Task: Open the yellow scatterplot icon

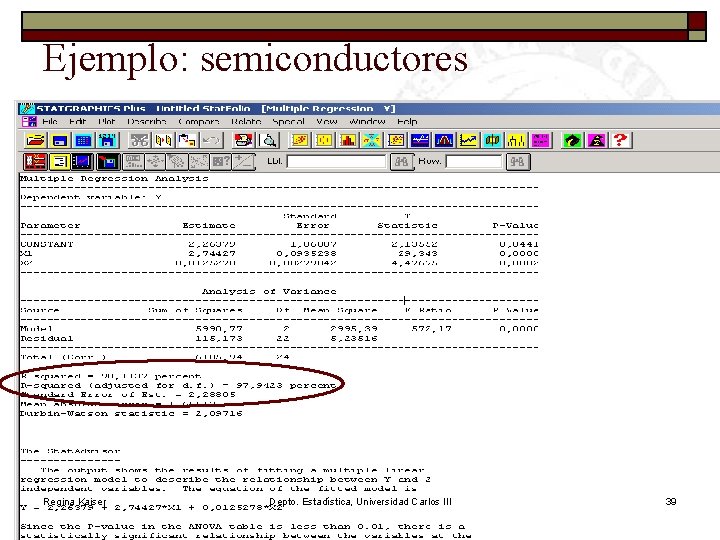Action: pyautogui.click(x=300, y=140)
